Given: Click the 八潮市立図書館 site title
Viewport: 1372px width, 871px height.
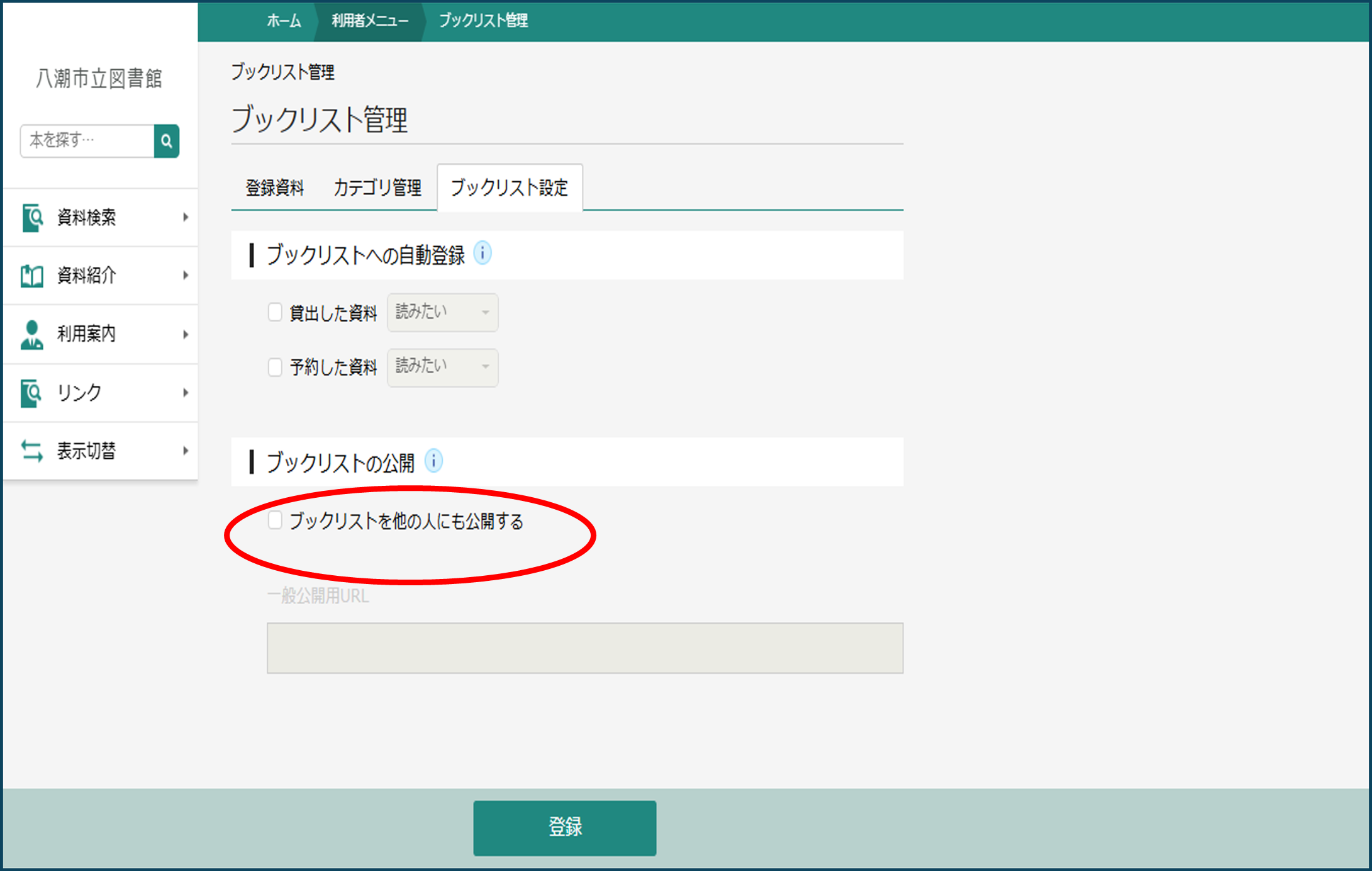Looking at the screenshot, I should [99, 79].
